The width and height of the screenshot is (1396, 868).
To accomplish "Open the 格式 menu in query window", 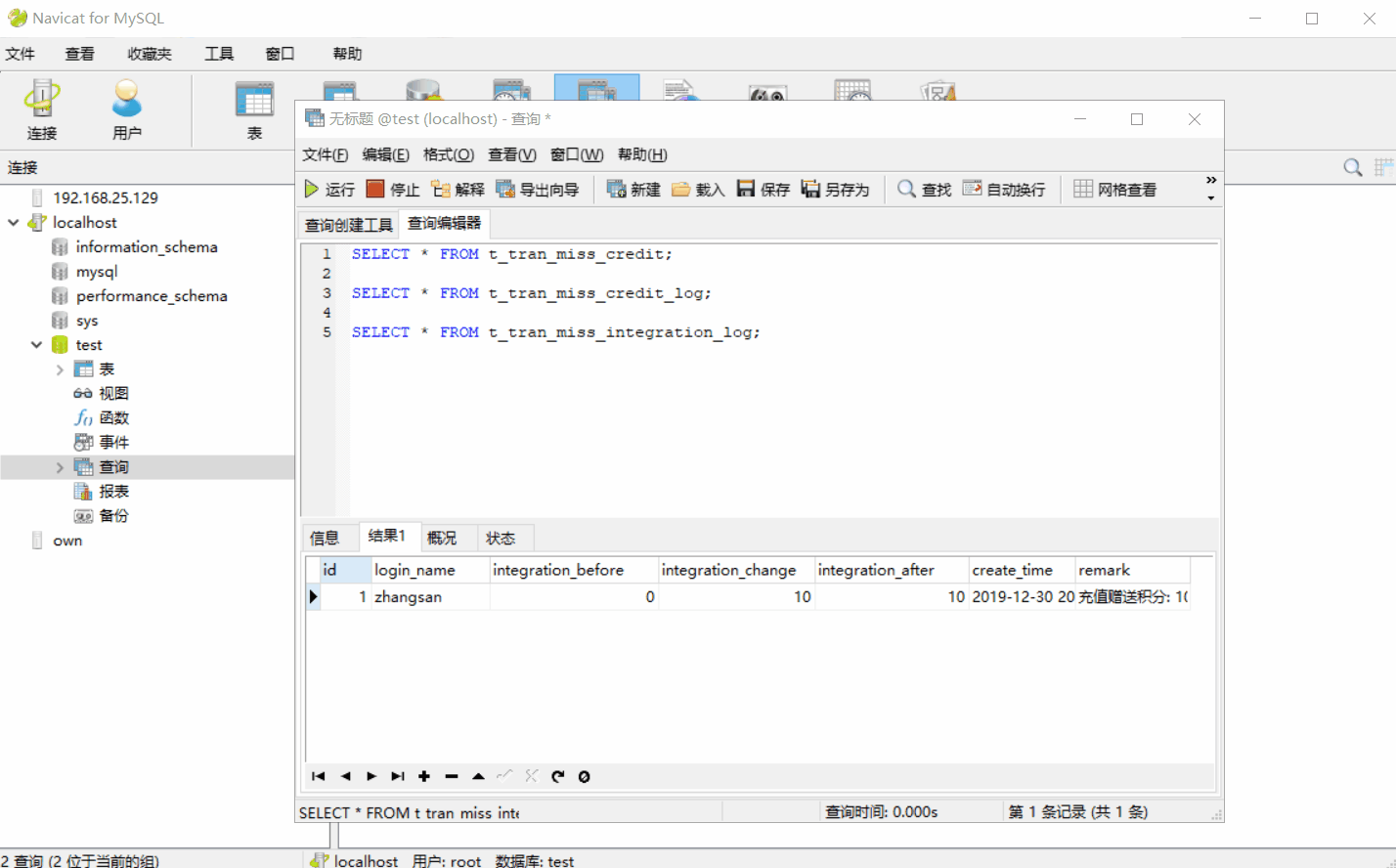I will tap(448, 154).
